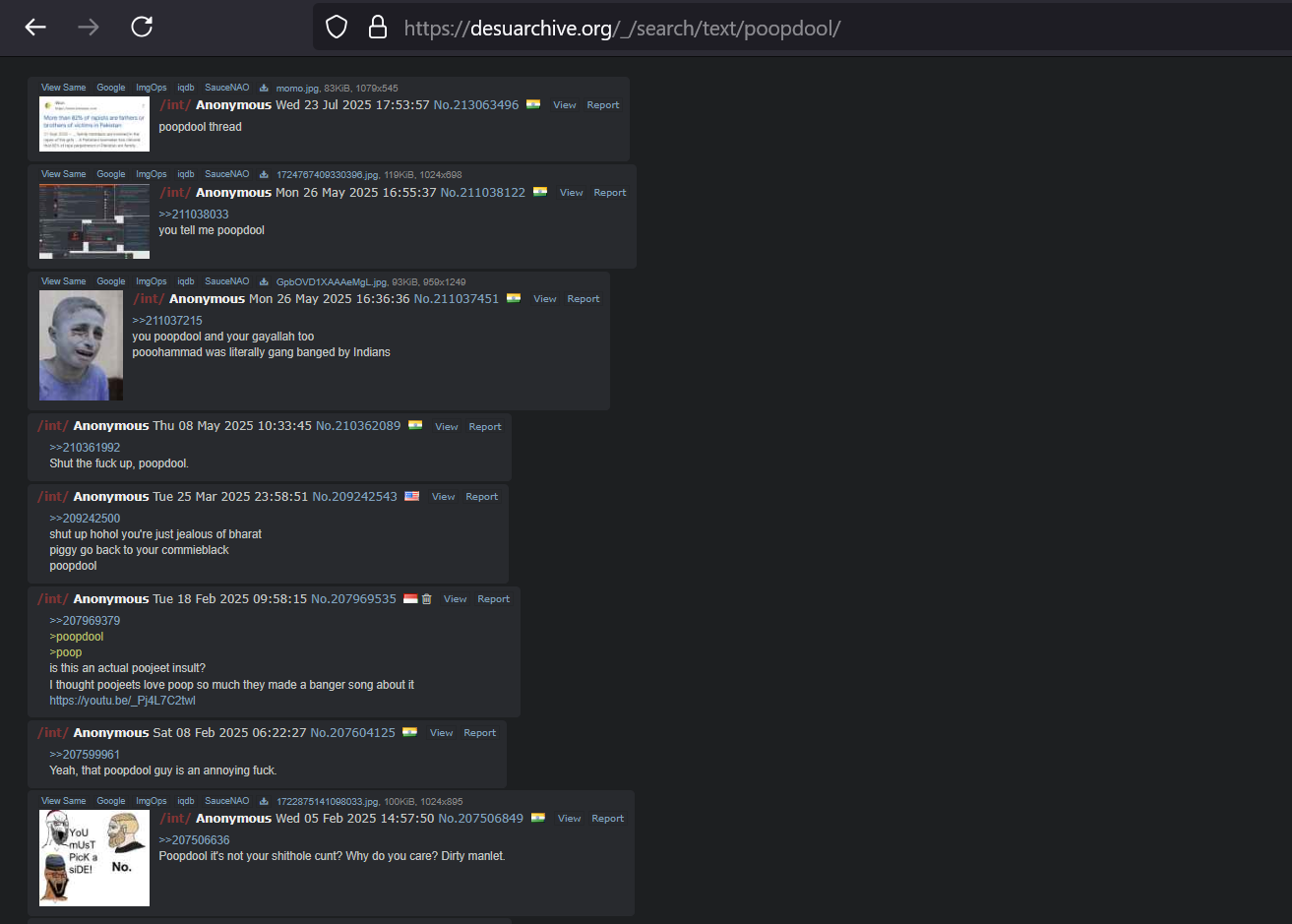The width and height of the screenshot is (1292, 924).
Task: Click the red-white flag on post No.207969535
Action: pos(410,598)
